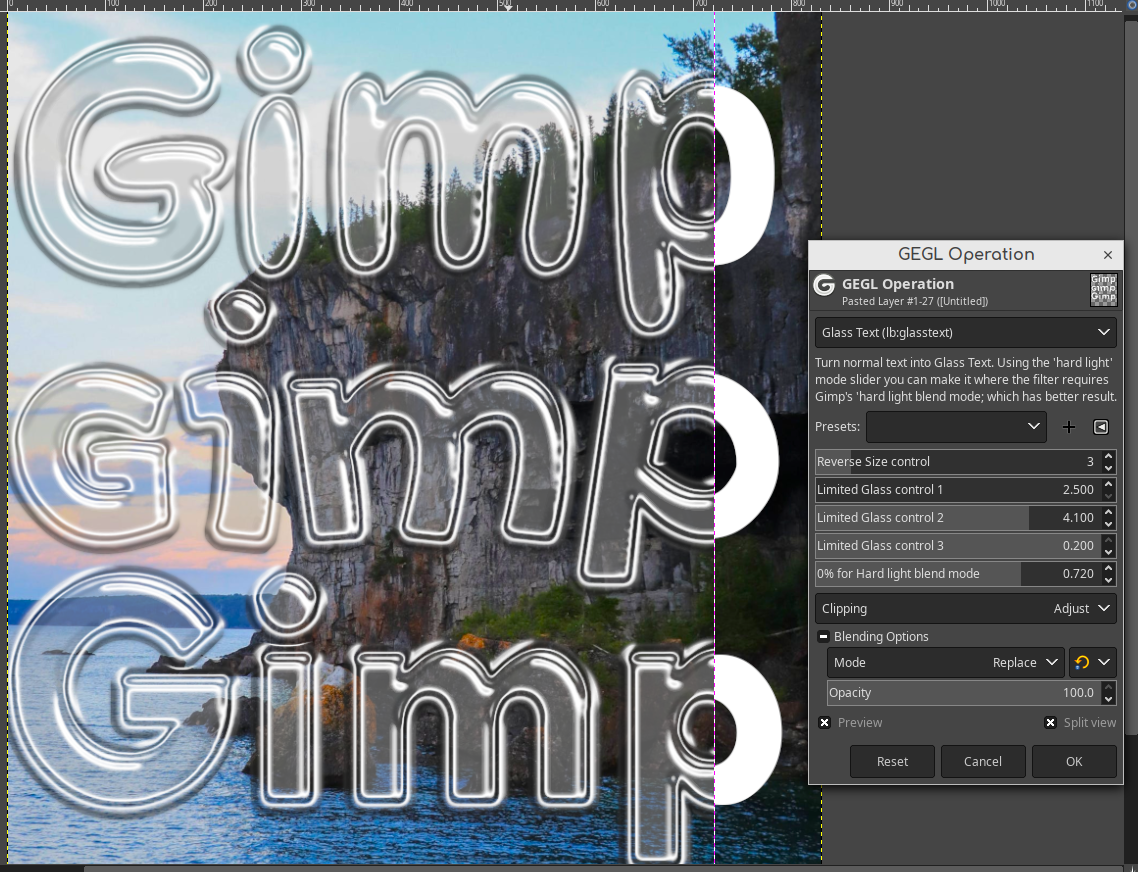
Task: Click the Gimp text layer thumbnail preview
Action: coord(1103,289)
